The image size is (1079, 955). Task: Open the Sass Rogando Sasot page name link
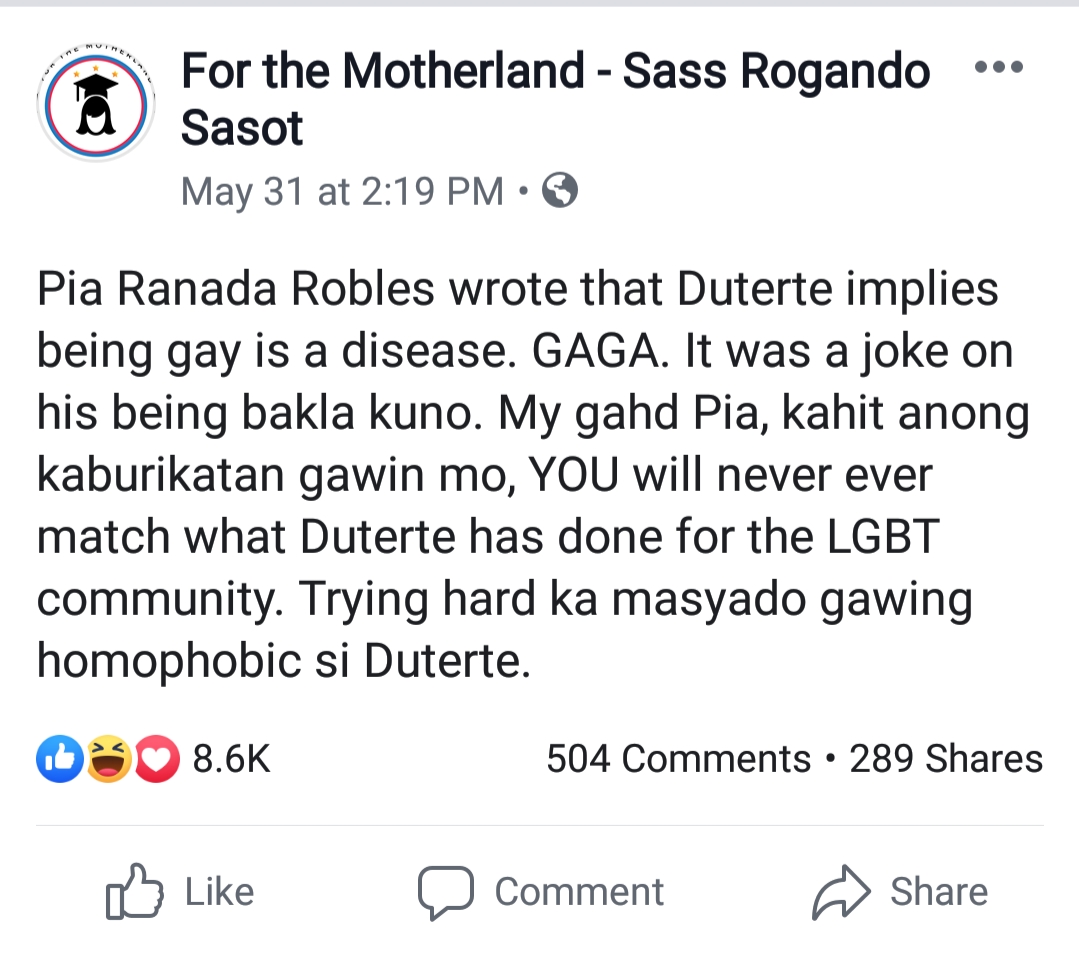pos(555,99)
